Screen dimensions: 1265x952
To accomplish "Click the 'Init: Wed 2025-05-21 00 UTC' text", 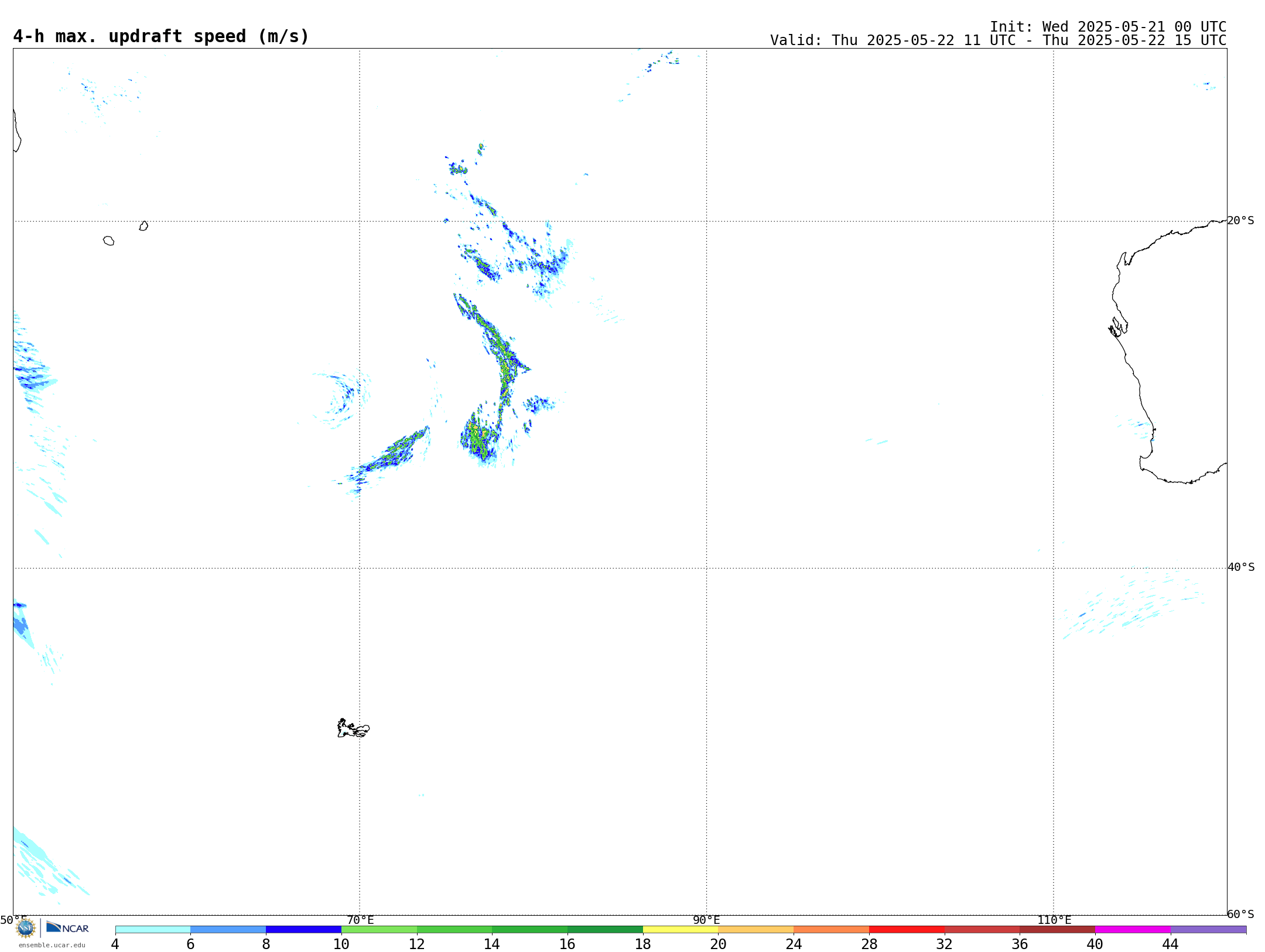I will (x=1108, y=27).
